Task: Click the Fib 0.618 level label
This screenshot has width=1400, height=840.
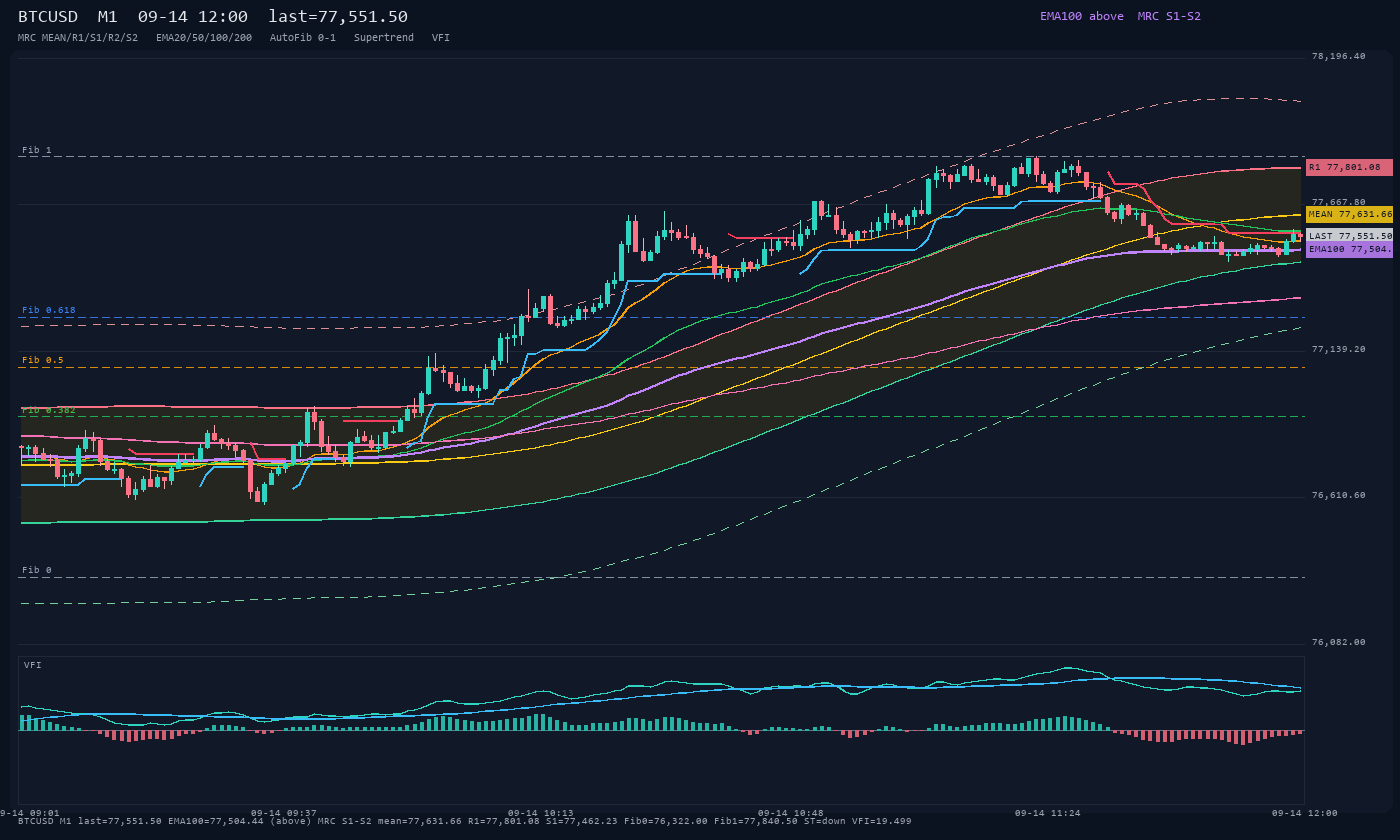Action: coord(49,310)
